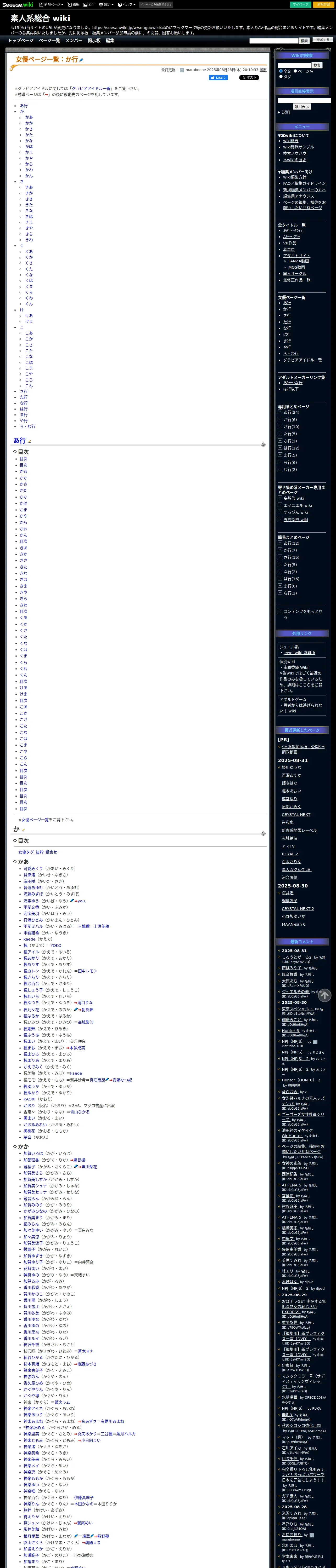
Task: Click the edit pencil beside the あ行 heading
Action: (29, 441)
